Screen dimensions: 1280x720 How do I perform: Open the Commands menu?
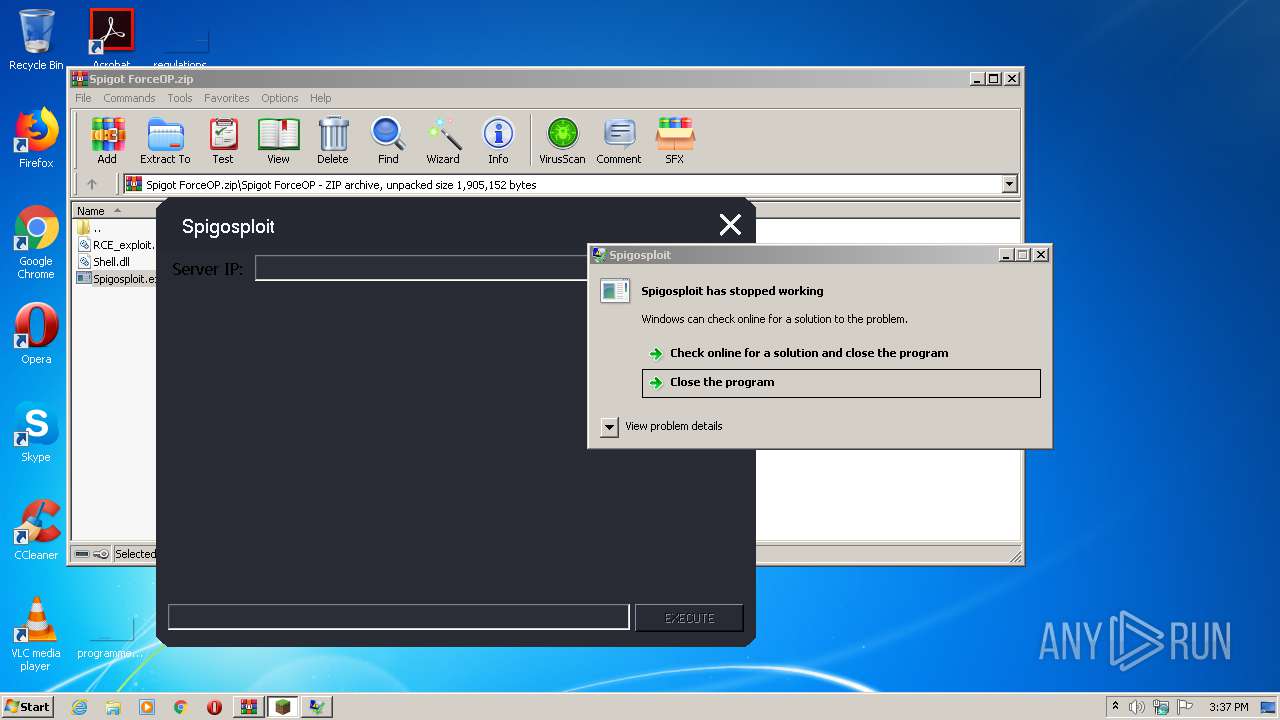[129, 98]
